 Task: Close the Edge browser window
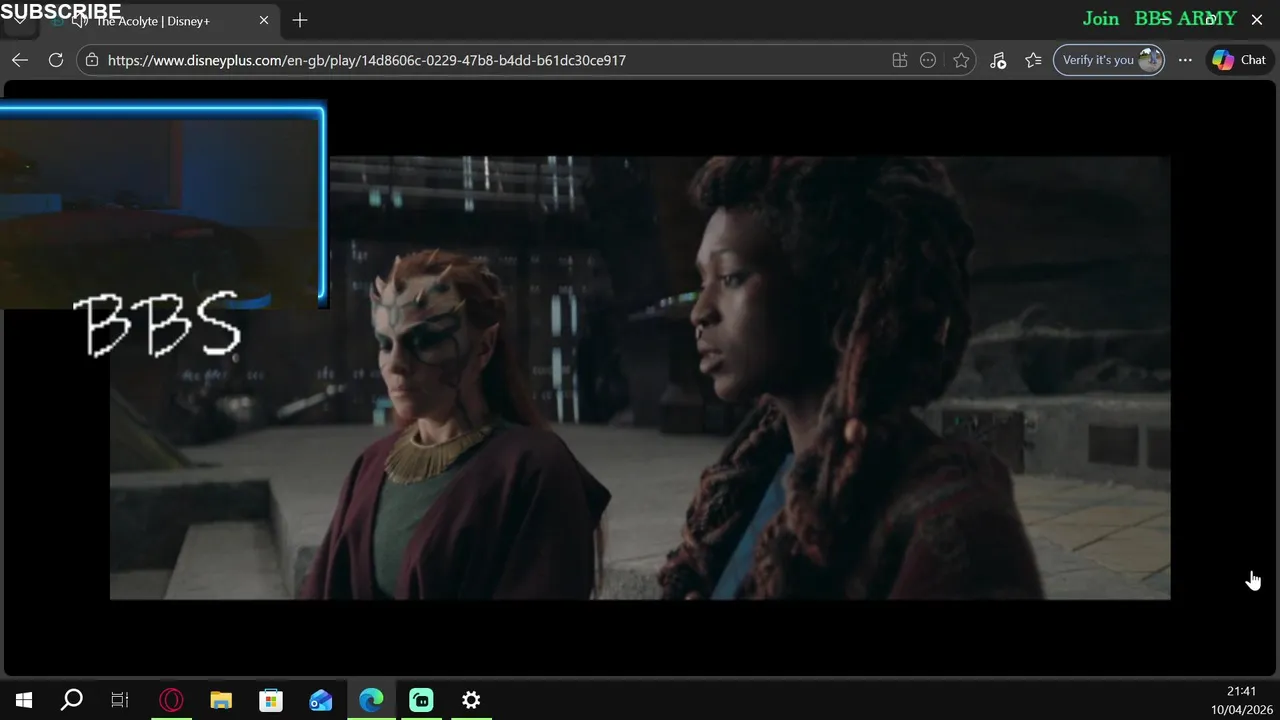(1257, 20)
